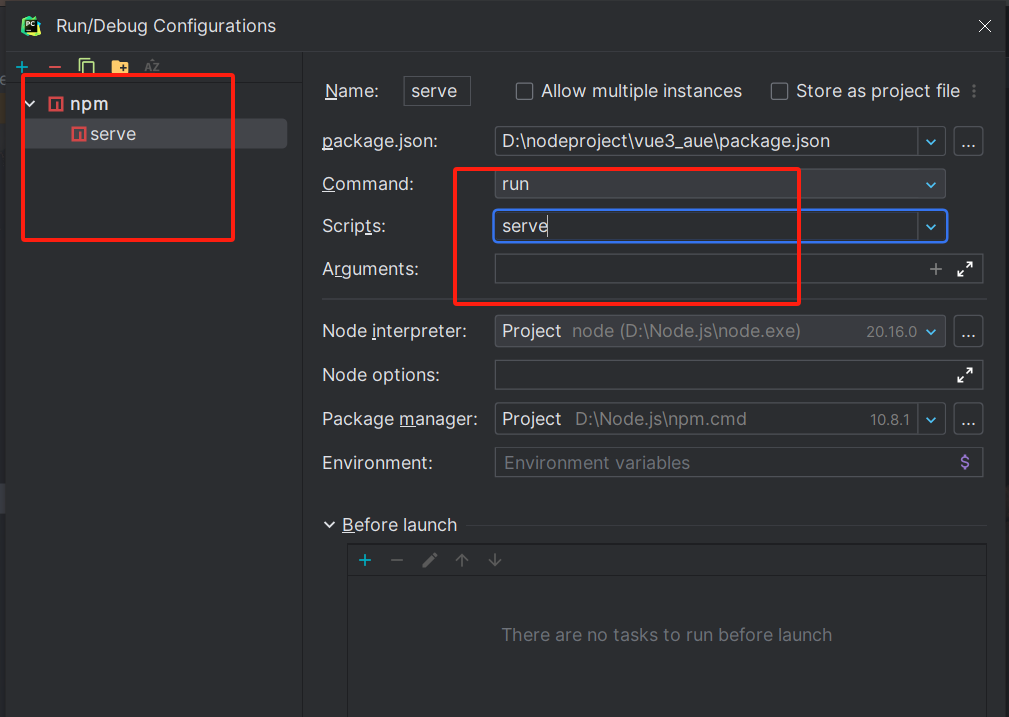This screenshot has width=1009, height=717.
Task: Expand the Arguments field editor
Action: (965, 269)
